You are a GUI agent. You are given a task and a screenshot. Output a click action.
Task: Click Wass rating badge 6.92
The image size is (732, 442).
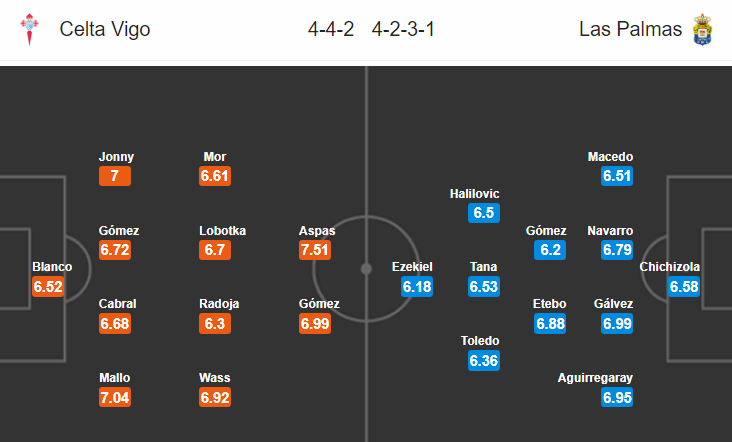tap(215, 397)
